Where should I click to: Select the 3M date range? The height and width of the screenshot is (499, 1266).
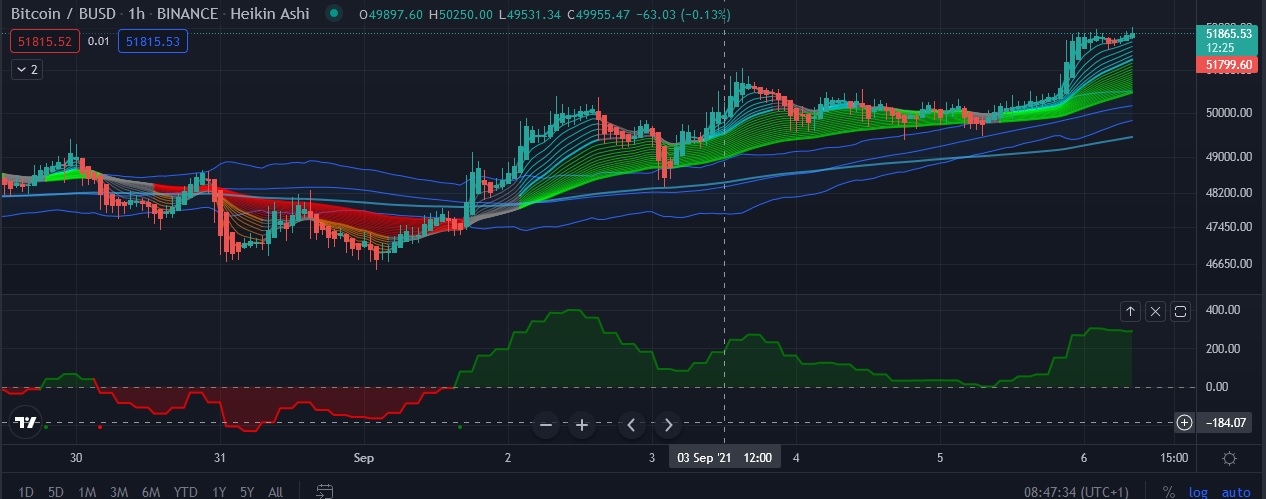click(118, 491)
